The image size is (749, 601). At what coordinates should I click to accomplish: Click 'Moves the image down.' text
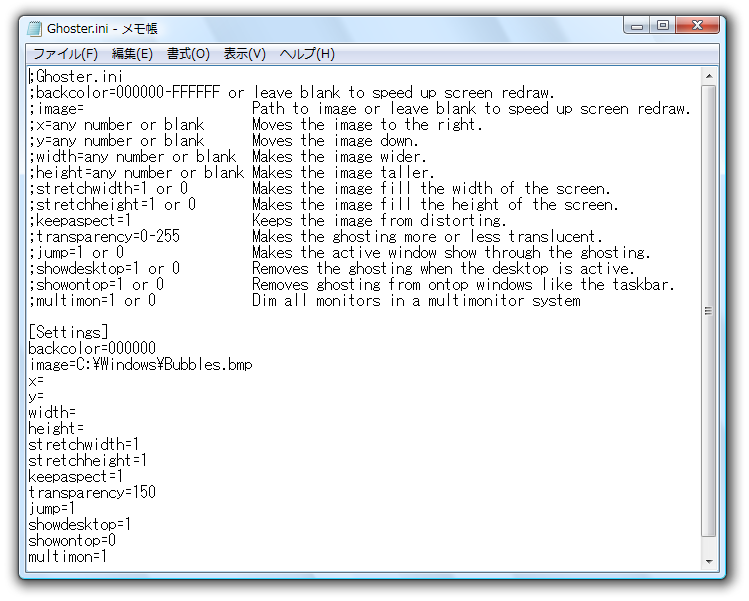(x=335, y=140)
